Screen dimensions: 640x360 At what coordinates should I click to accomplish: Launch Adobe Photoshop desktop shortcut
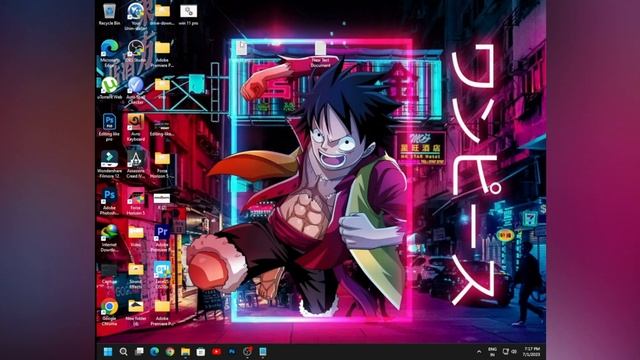(109, 201)
